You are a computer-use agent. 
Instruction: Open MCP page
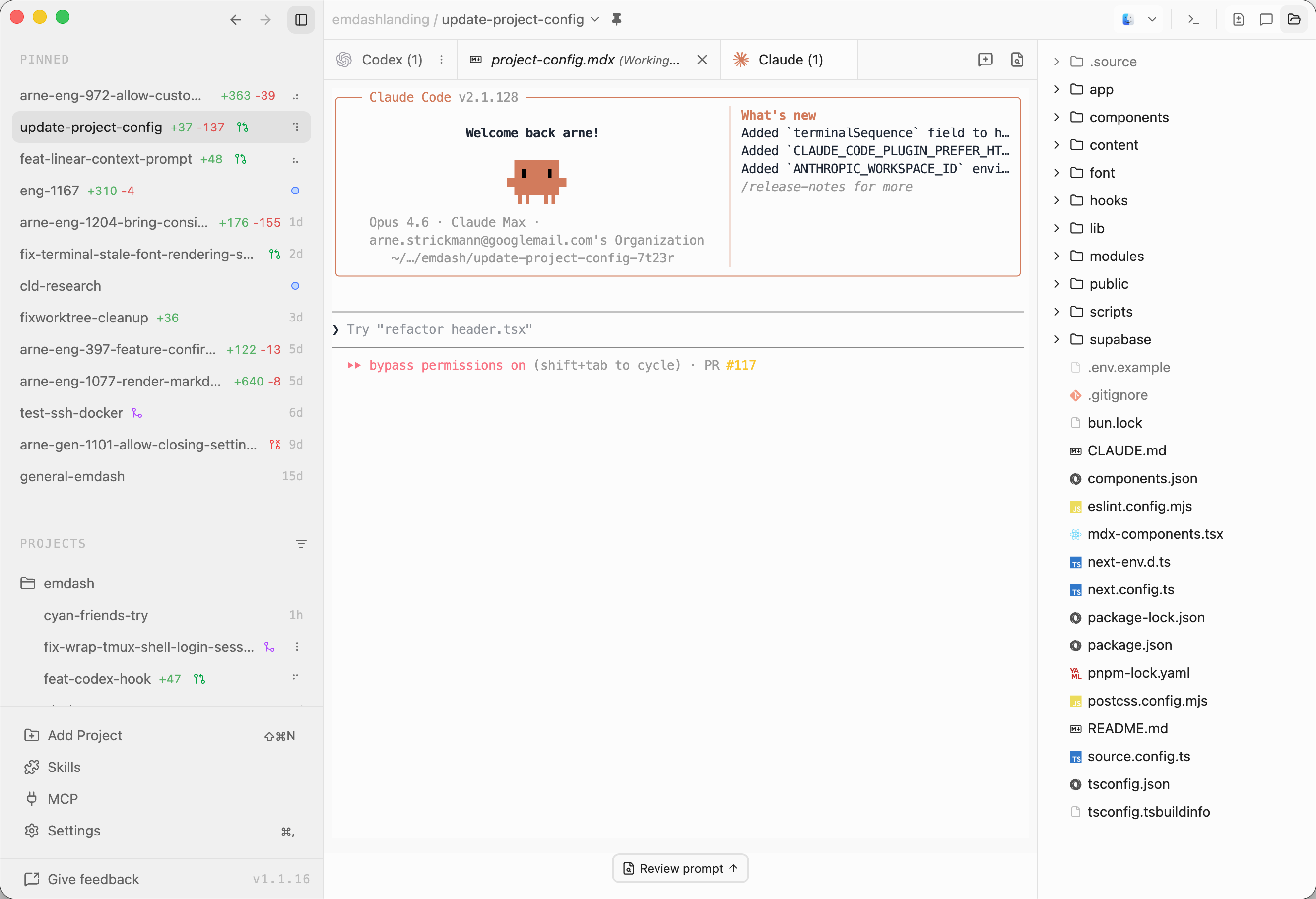[161, 798]
